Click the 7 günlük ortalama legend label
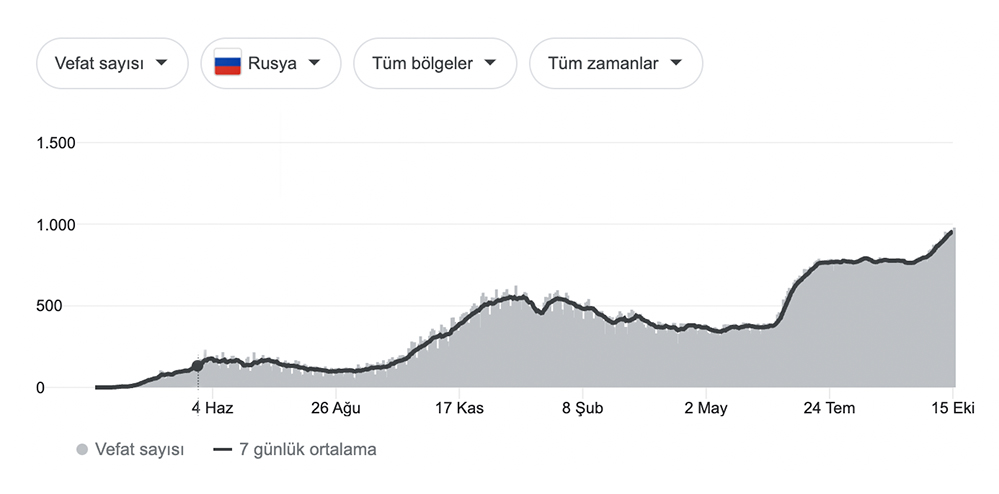The height and width of the screenshot is (494, 999). (308, 450)
